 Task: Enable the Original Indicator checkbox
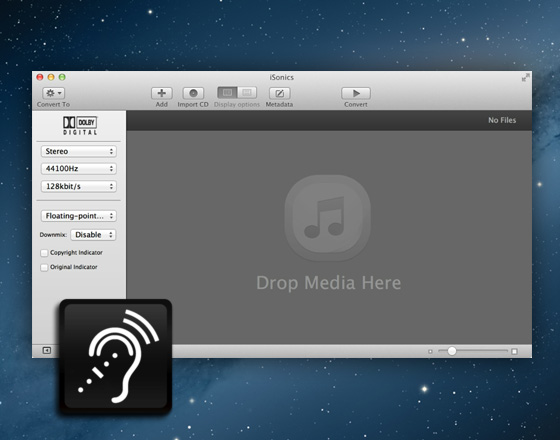click(x=44, y=268)
